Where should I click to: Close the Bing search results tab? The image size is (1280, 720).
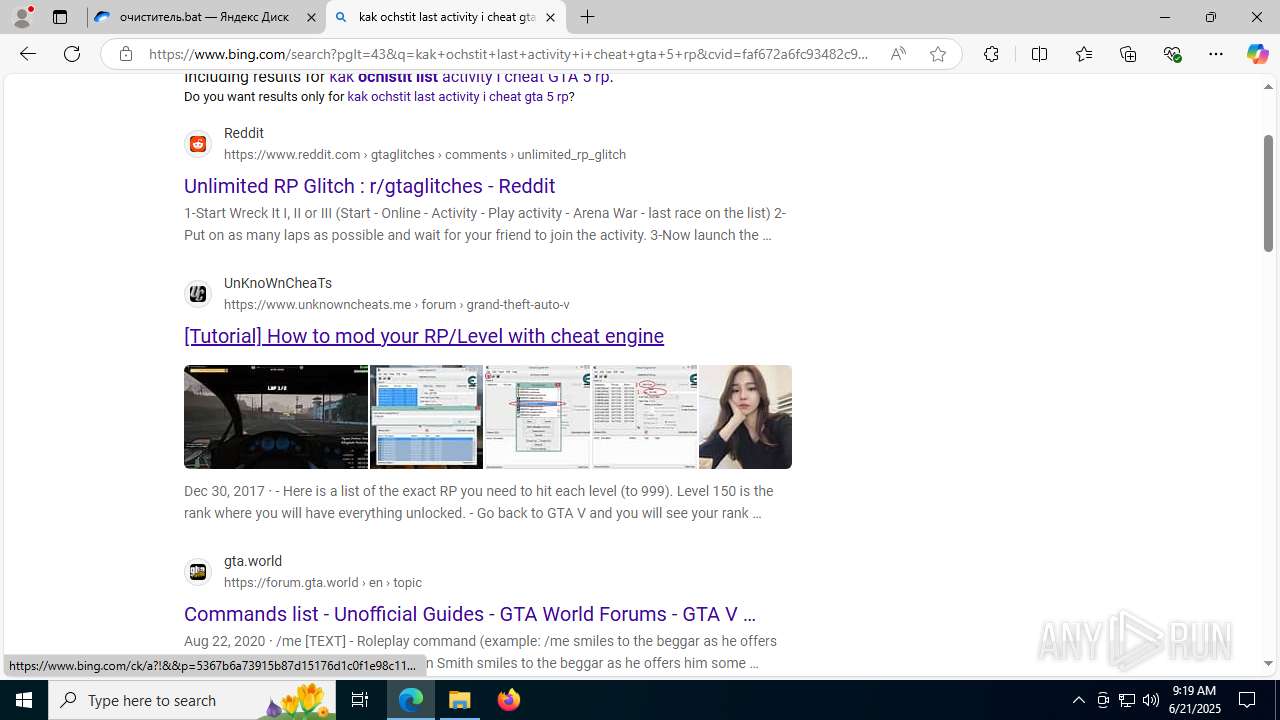[x=550, y=17]
